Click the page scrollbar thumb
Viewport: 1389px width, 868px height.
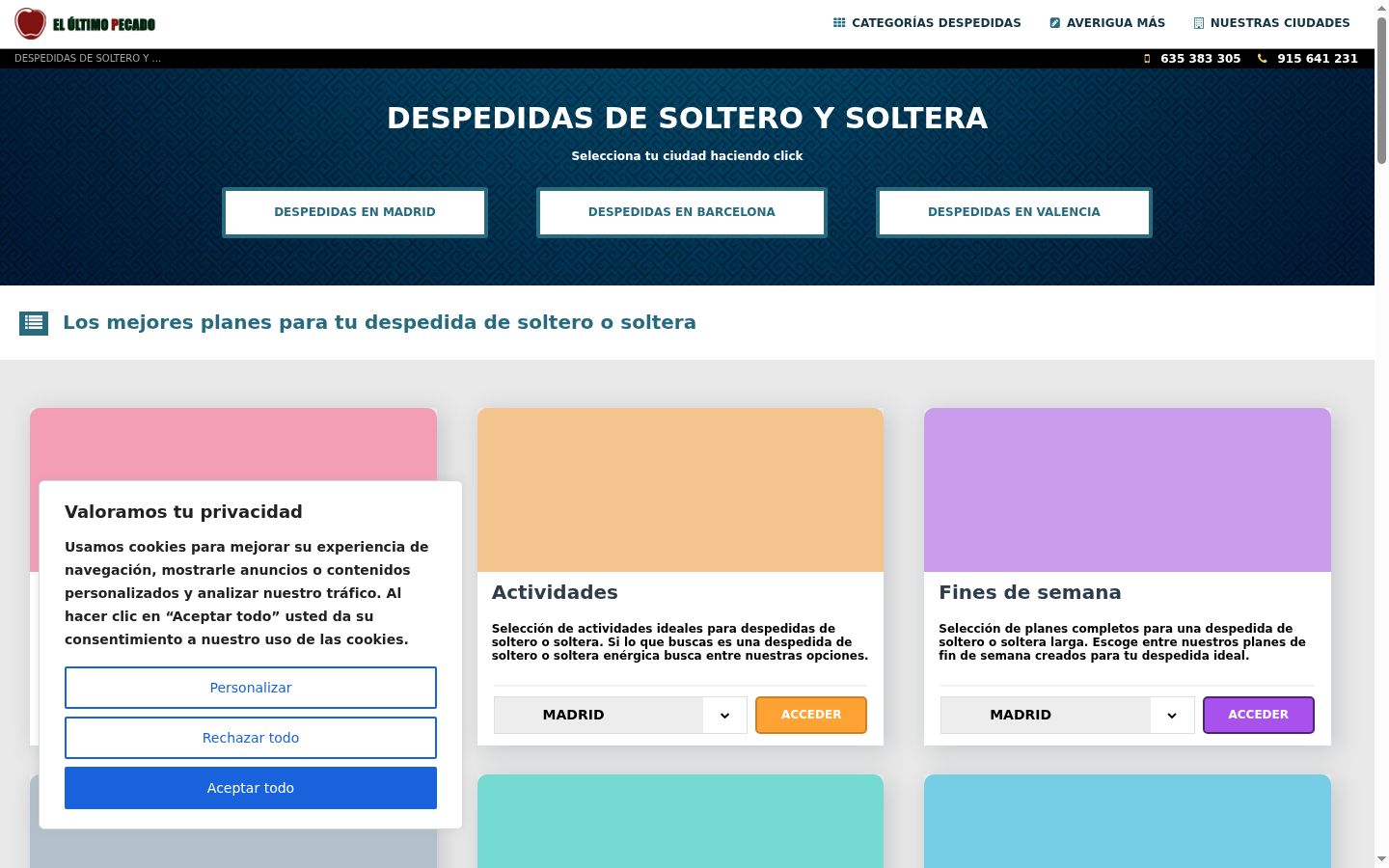coord(1381,90)
